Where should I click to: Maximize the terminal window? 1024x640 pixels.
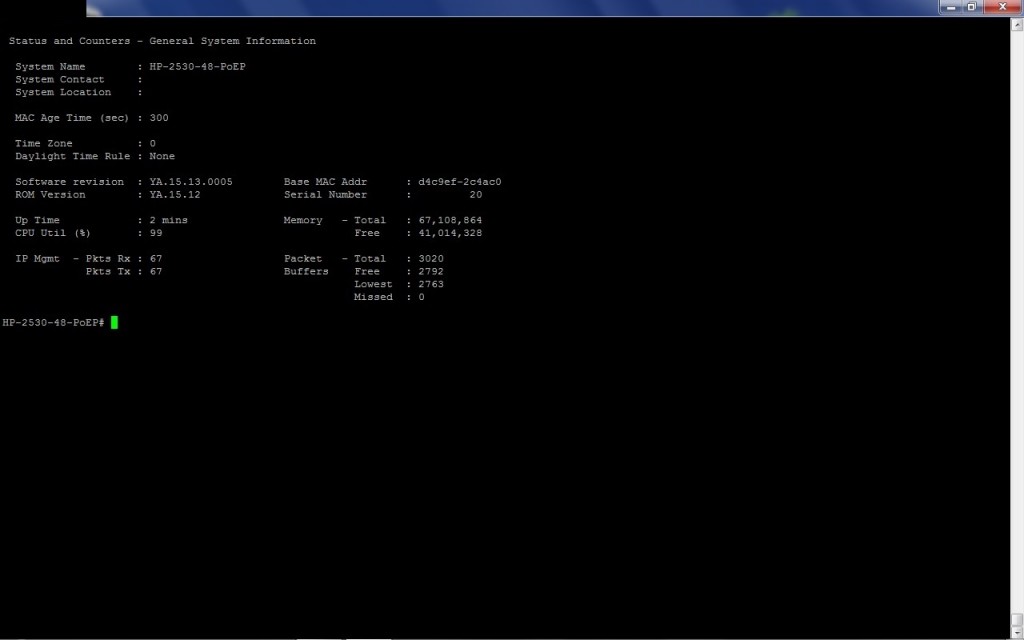(x=971, y=7)
